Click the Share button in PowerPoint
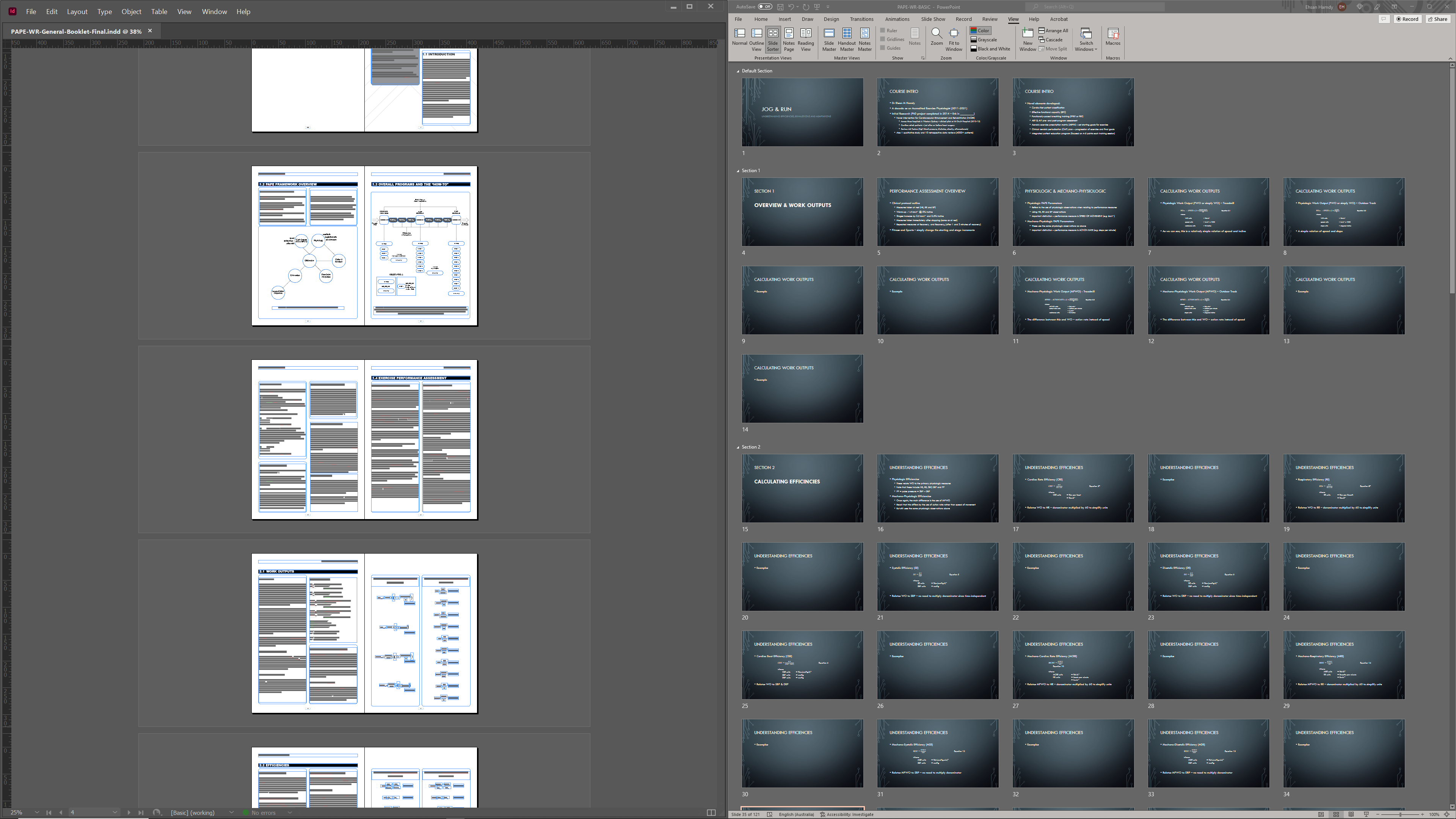Screen dimensions: 1456x819 (1438, 19)
